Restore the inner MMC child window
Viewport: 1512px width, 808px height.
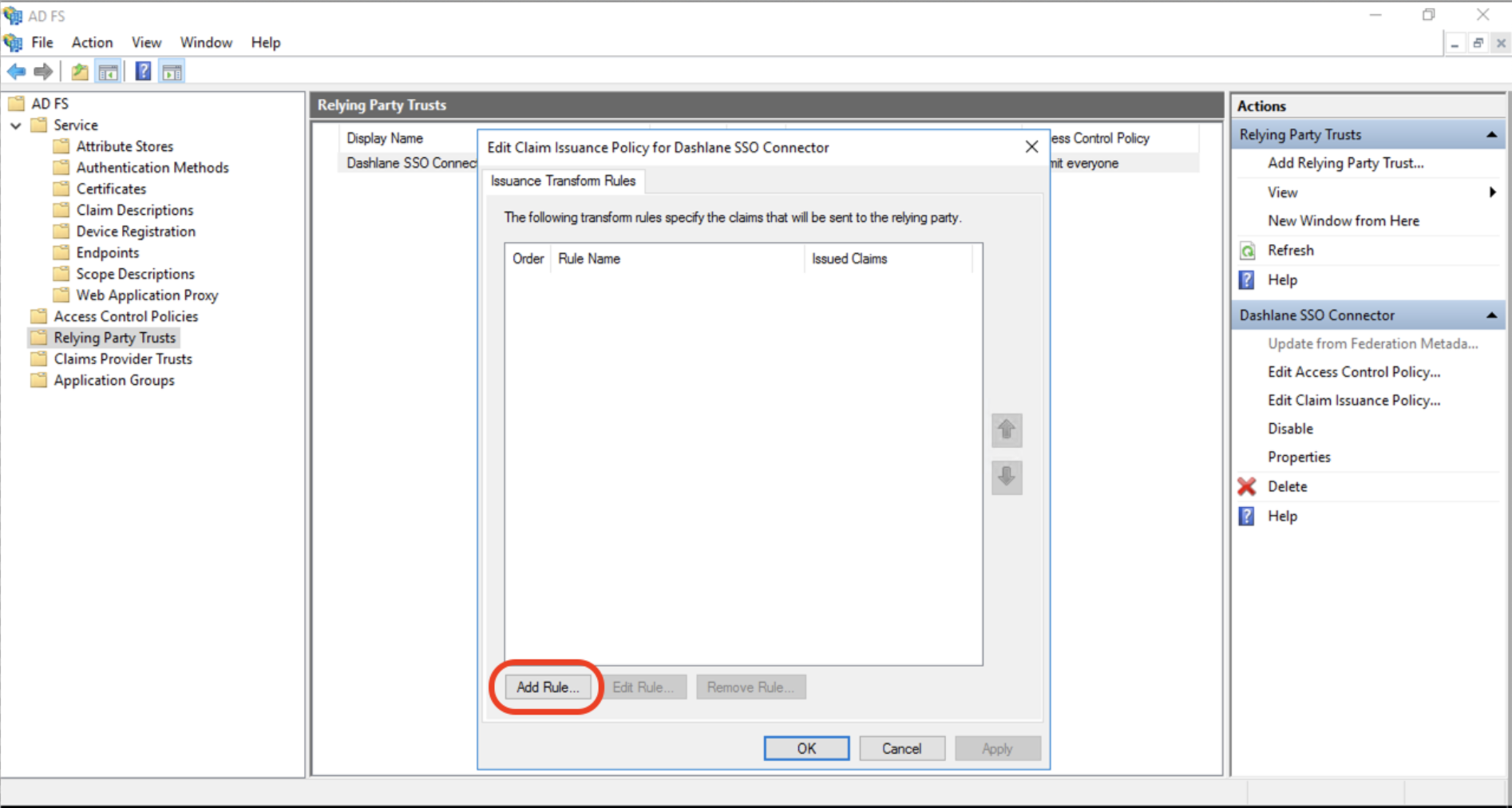pos(1478,44)
